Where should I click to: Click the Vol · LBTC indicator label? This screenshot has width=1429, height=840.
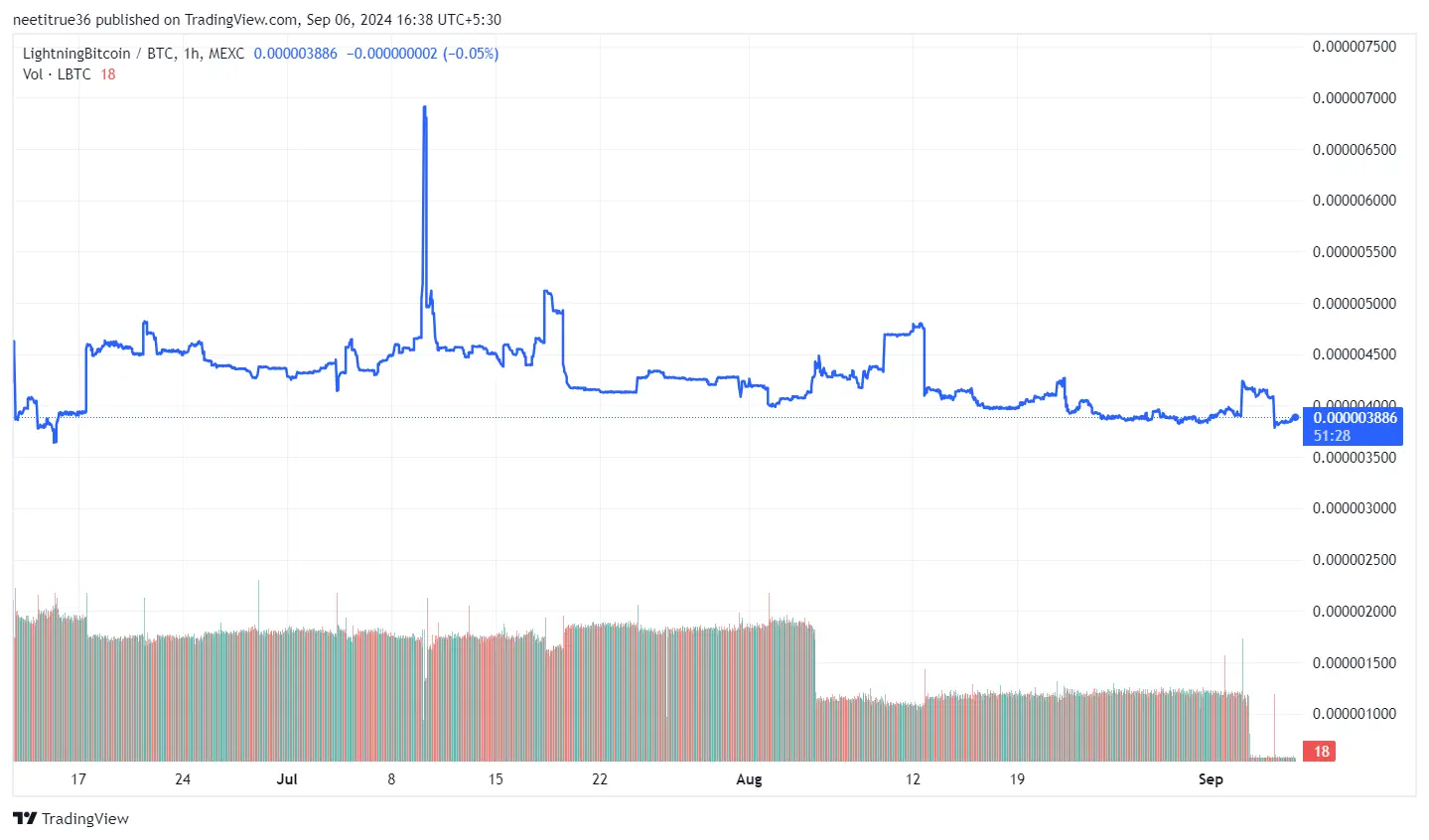(x=57, y=74)
